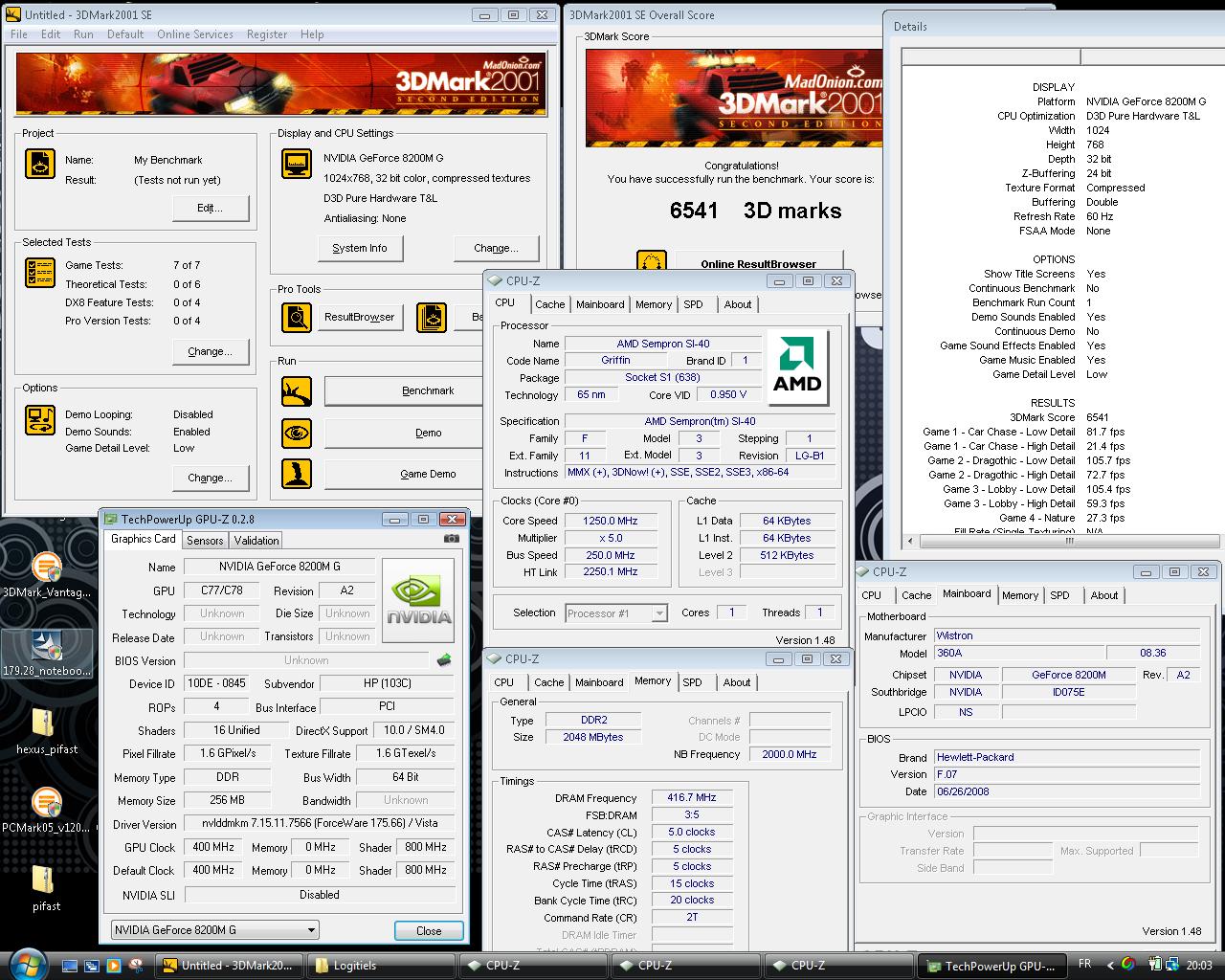
Task: Open the Help menu in 3DMark2001
Action: pyautogui.click(x=312, y=34)
